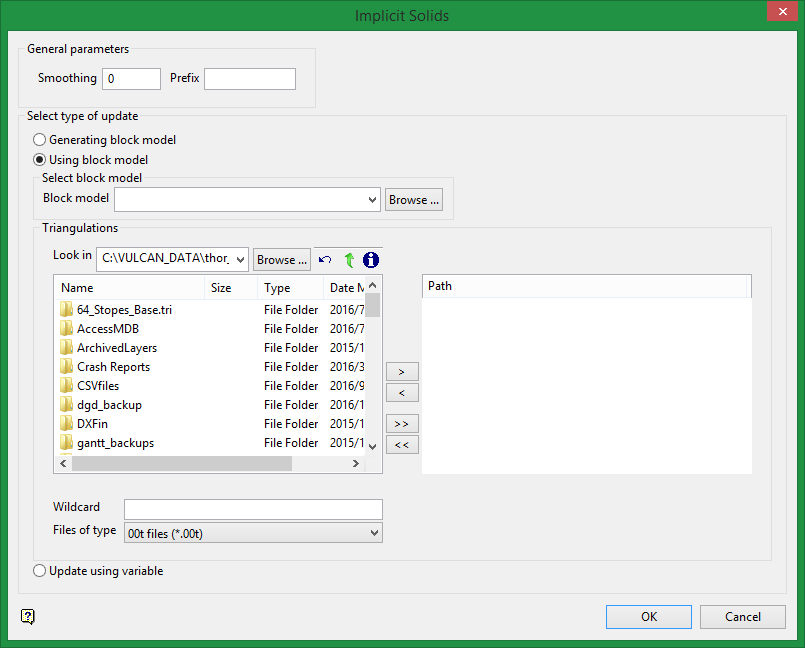
Task: Click the remove all (<<) arrow button
Action: (402, 445)
